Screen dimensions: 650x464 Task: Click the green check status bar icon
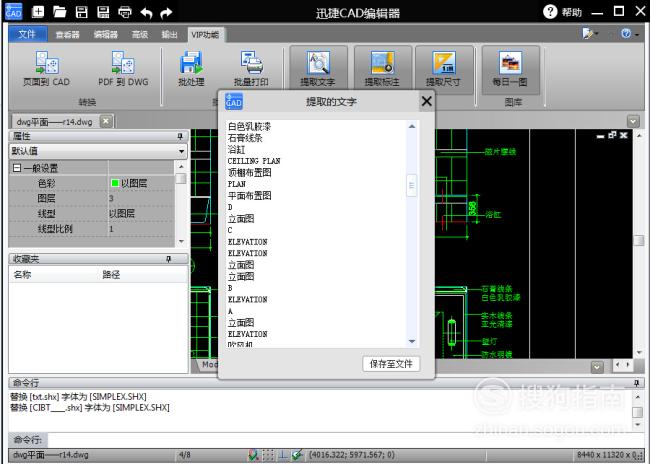tap(297, 455)
